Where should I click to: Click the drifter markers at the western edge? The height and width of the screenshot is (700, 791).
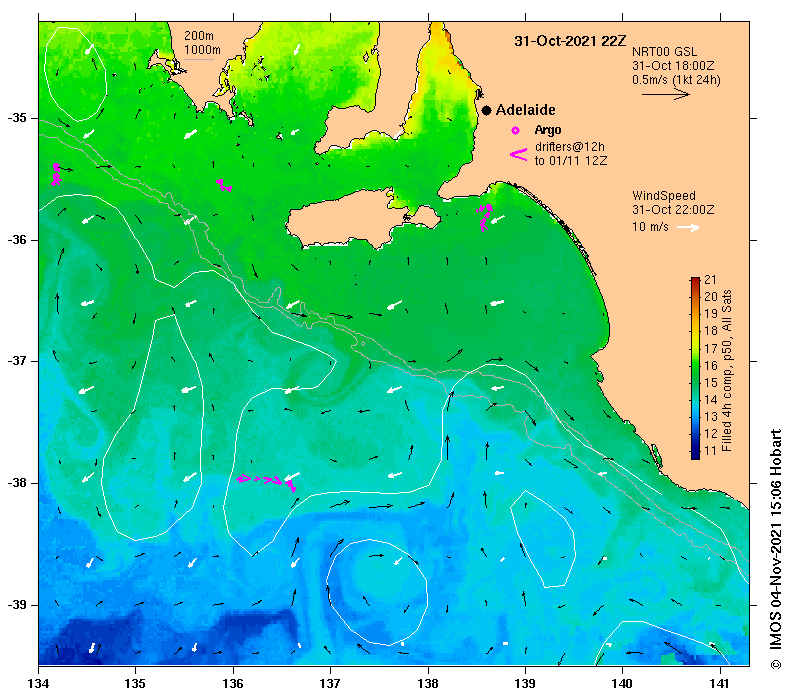56,174
